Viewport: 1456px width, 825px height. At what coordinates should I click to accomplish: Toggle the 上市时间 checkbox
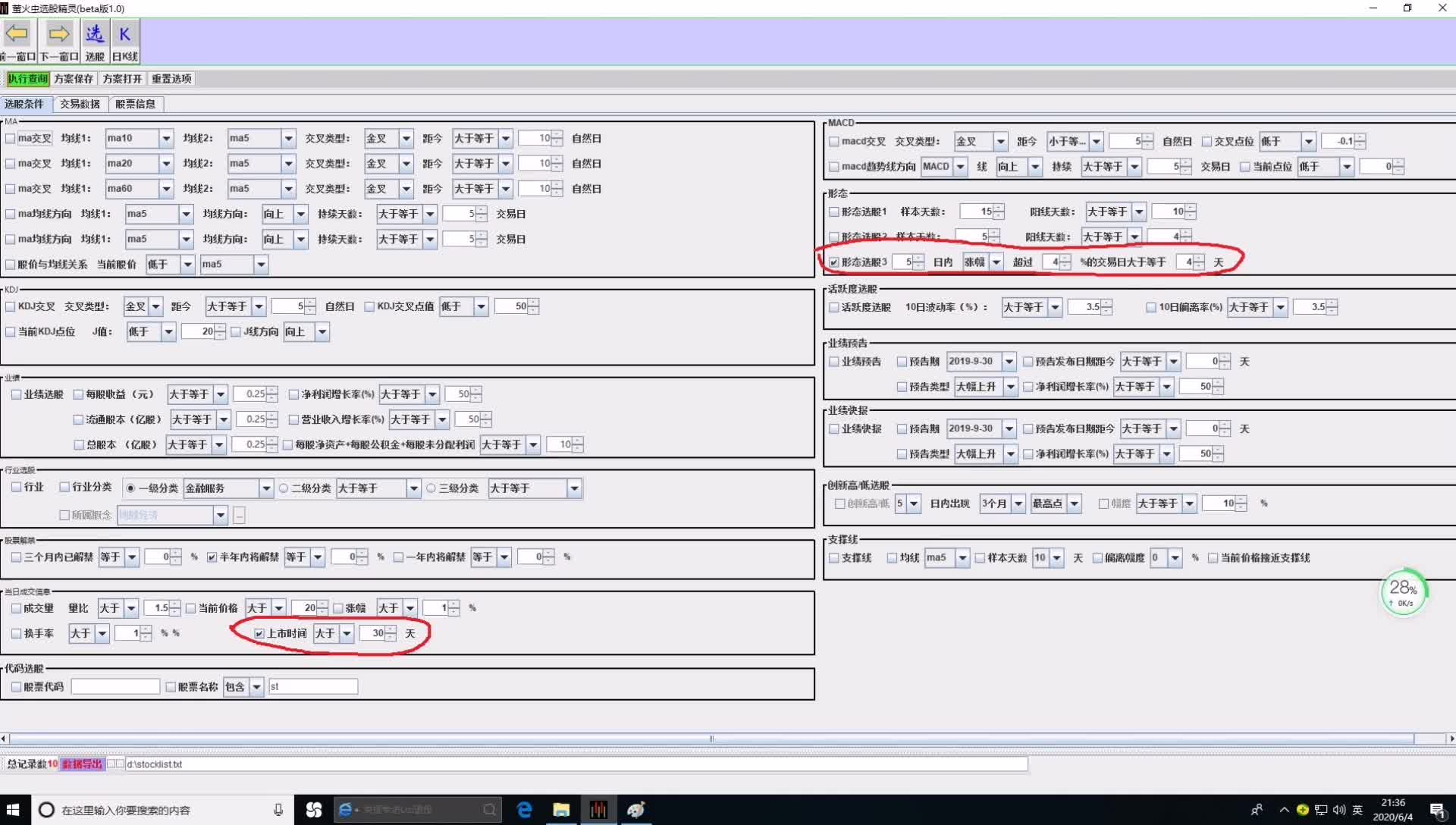(x=259, y=634)
